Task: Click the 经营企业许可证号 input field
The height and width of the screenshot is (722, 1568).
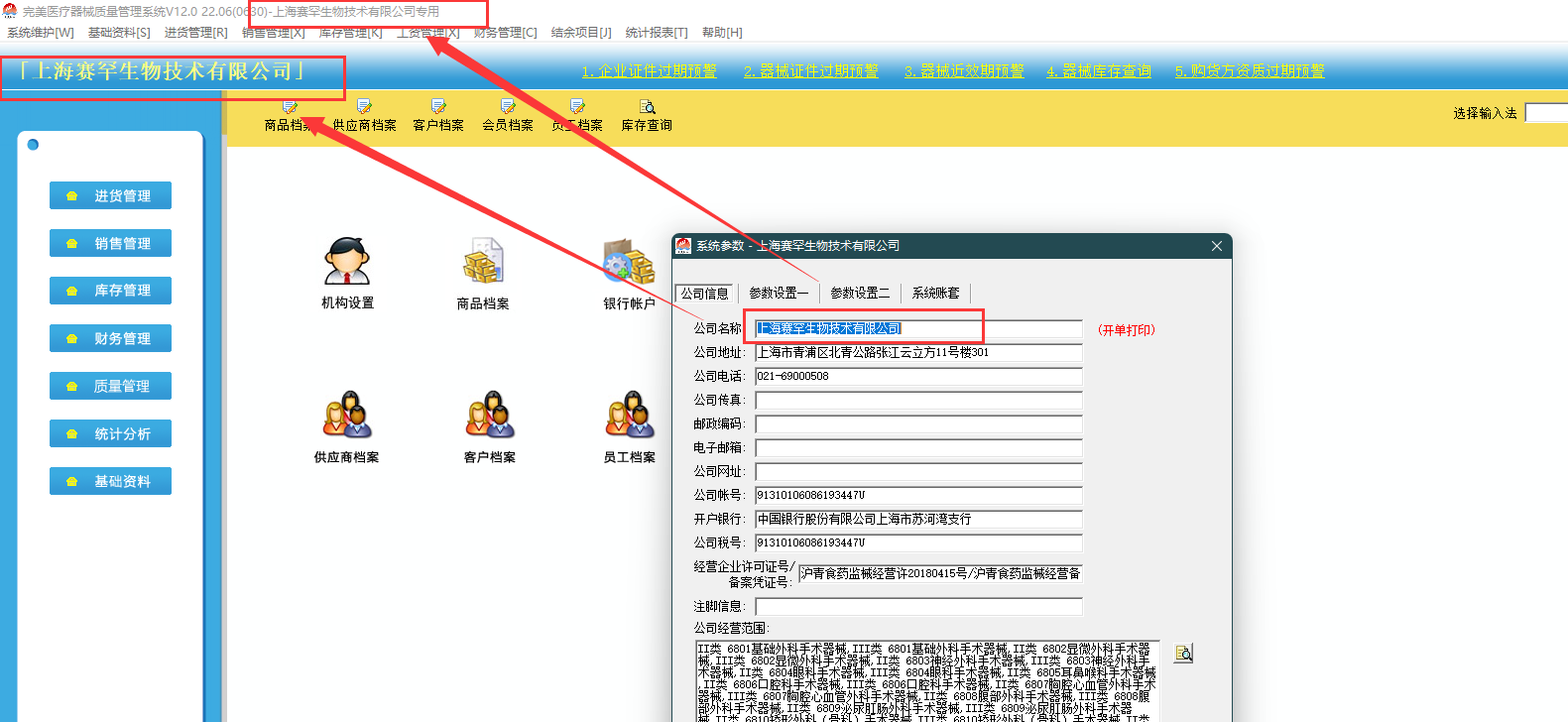Action: (940, 573)
